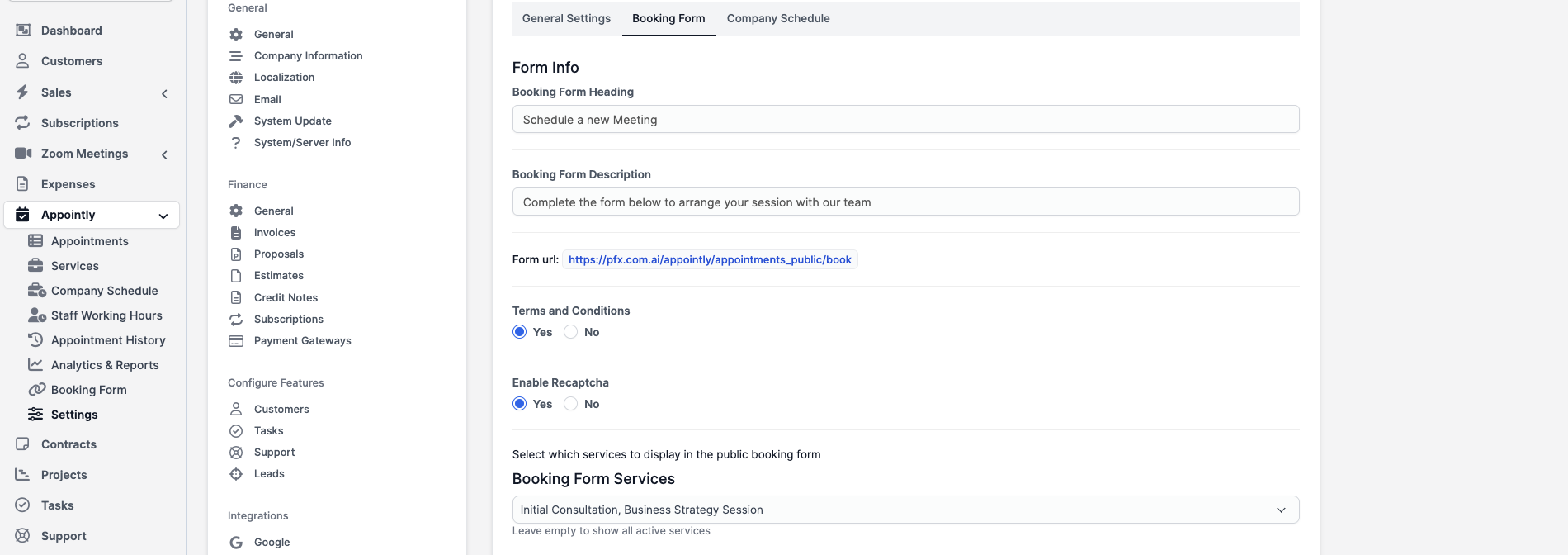Click the System Update hammer icon
Screen dimensions: 1568x555
(x=236, y=121)
